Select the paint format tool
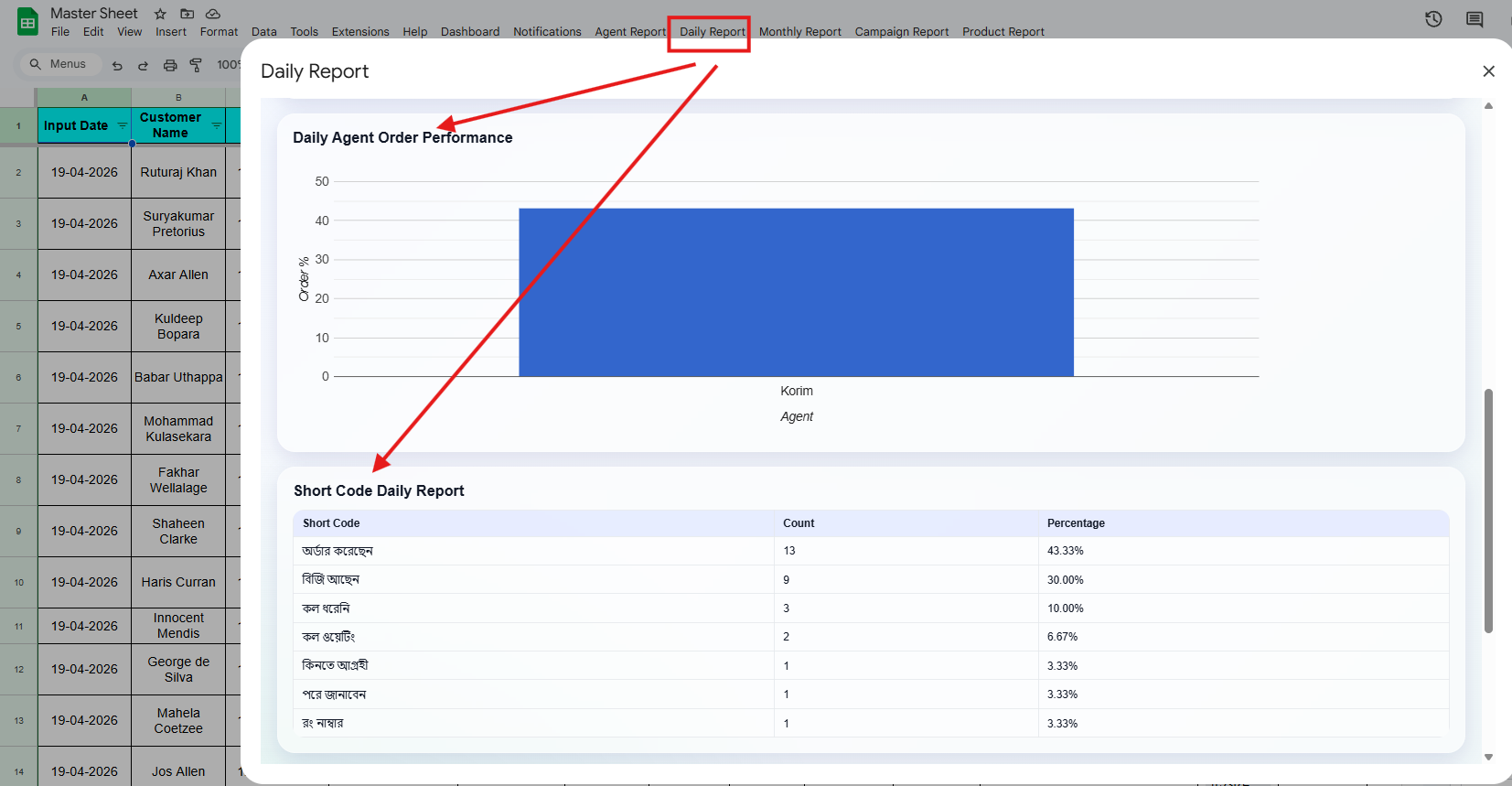Screen dimensions: 1512x786 (x=196, y=65)
